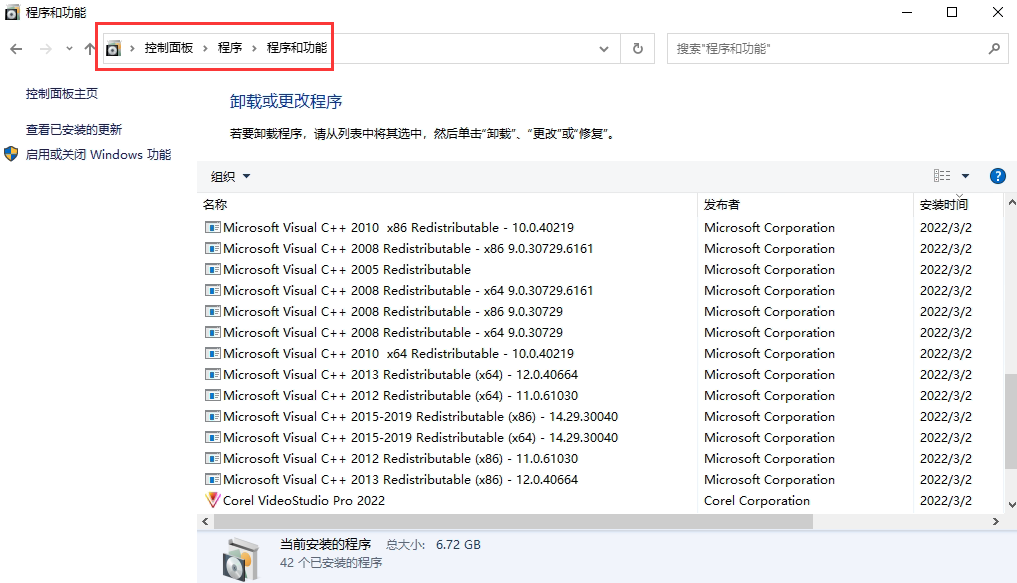
Task: Sort list by 名称 column header
Action: [215, 204]
